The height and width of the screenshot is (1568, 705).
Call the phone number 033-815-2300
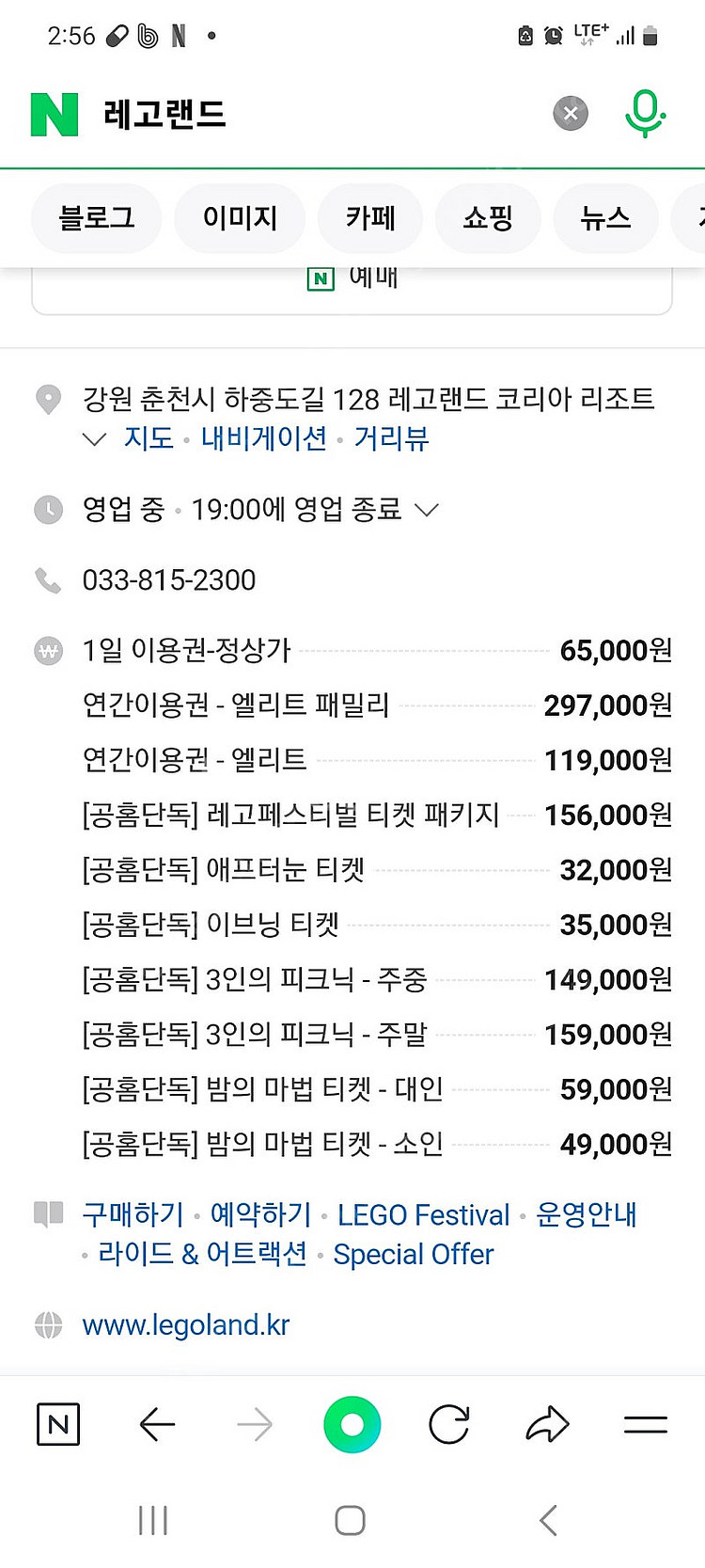169,580
